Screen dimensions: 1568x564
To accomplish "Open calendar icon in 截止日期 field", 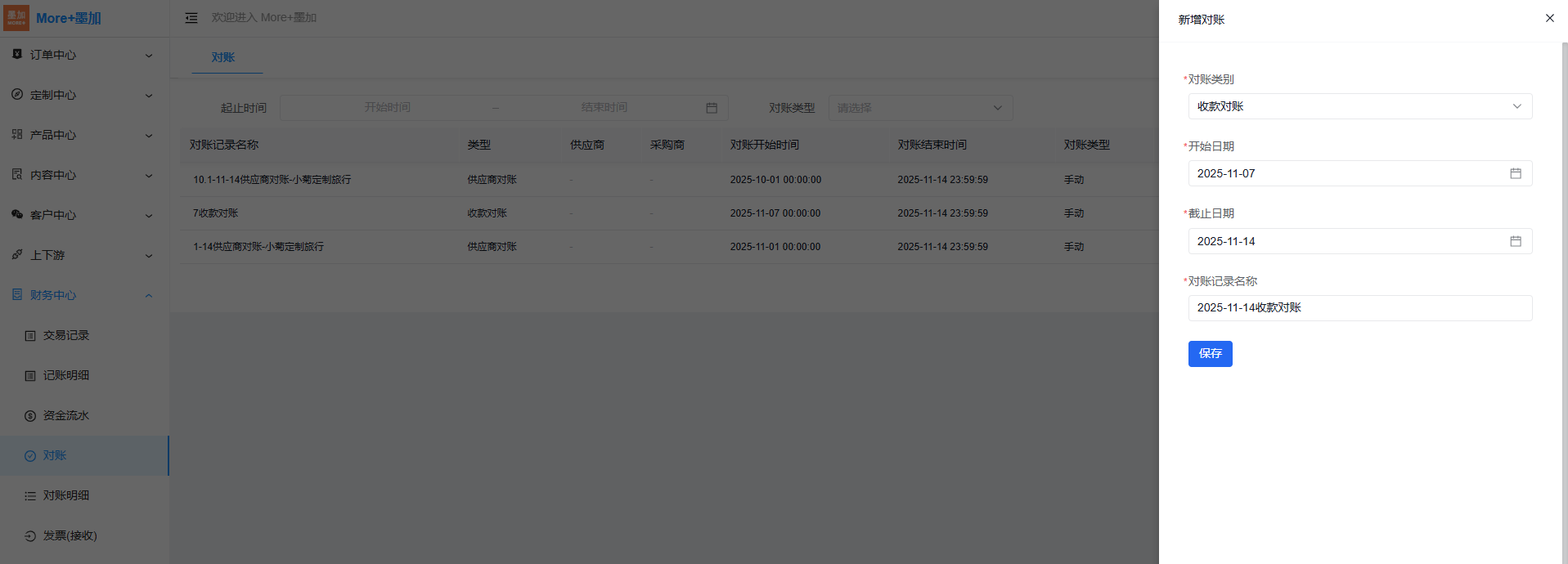I will click(1515, 241).
